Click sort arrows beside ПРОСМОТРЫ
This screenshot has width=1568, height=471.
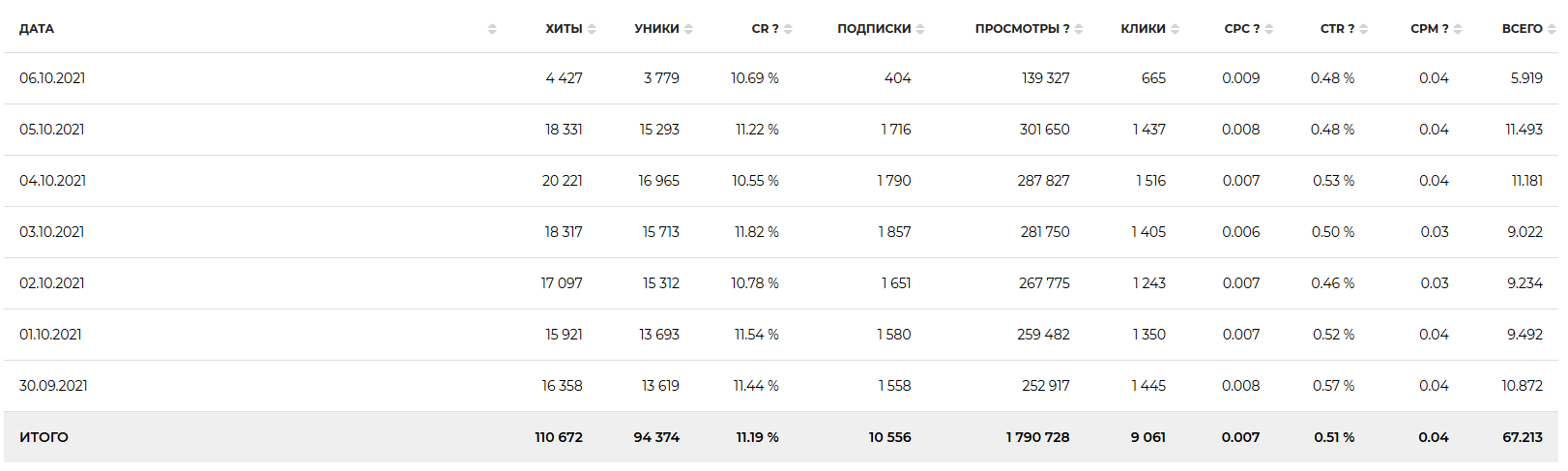[1079, 29]
